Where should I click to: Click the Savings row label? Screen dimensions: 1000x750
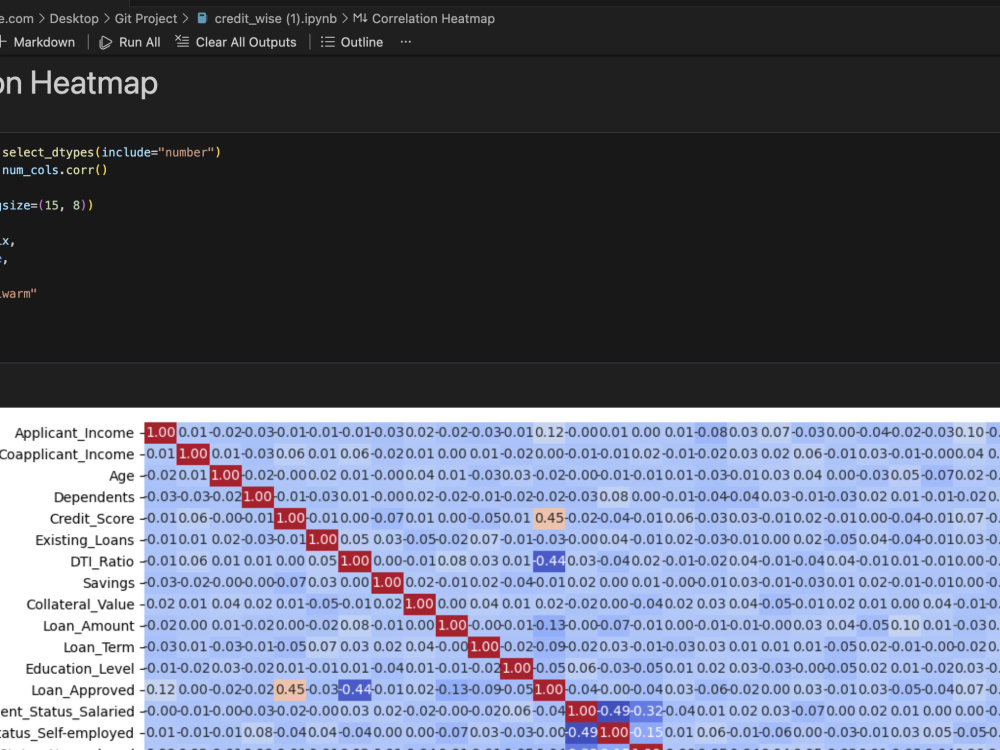(108, 583)
